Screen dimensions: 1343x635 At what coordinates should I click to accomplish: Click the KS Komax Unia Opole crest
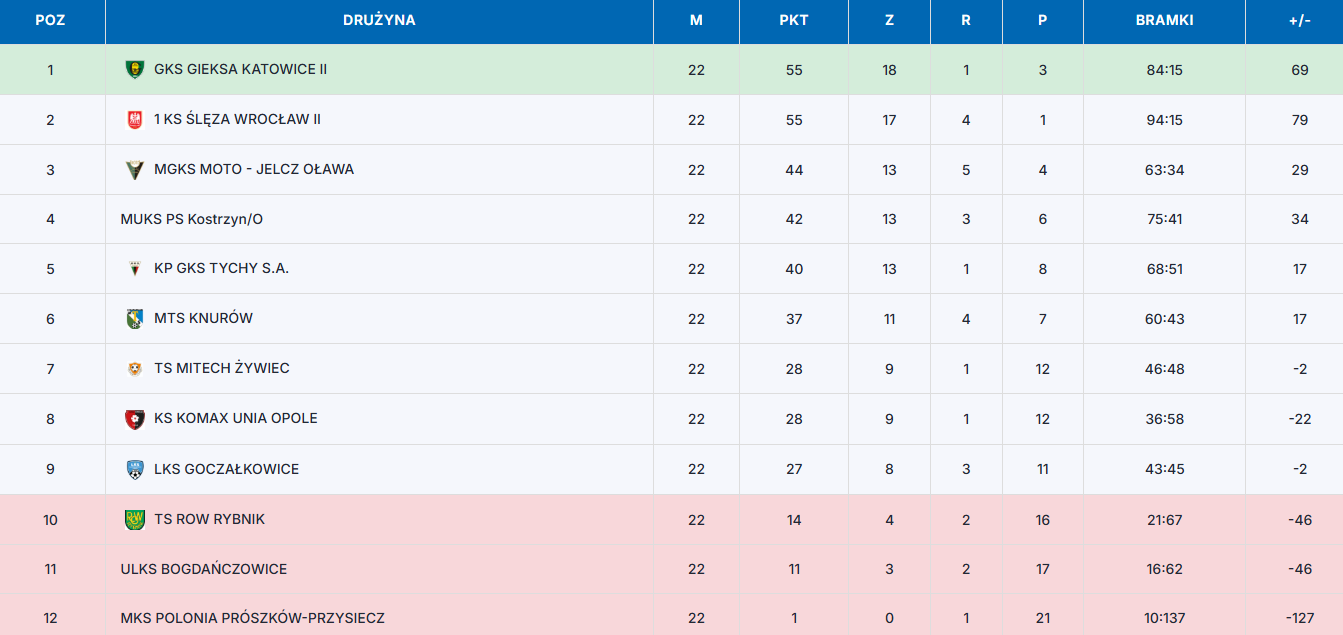134,419
